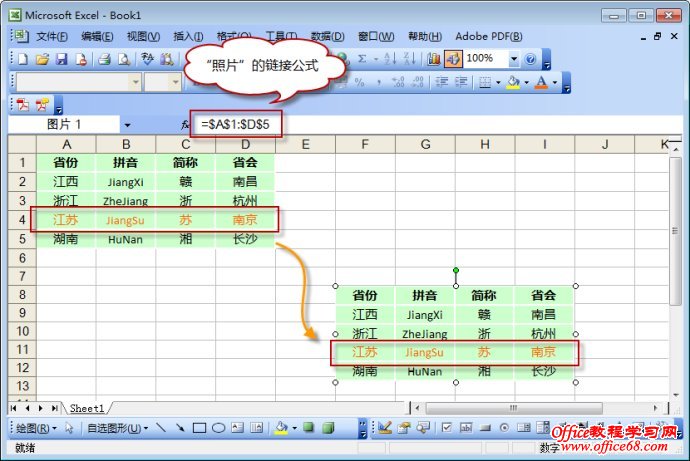Sort descending with the Z-A icon

point(409,59)
